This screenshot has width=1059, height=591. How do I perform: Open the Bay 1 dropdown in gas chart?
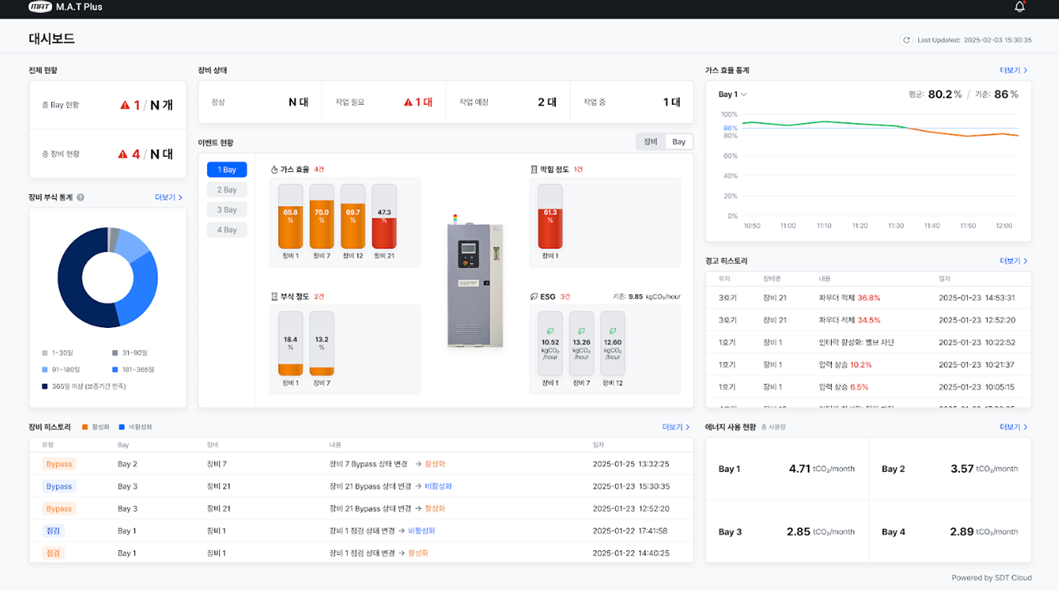pyautogui.click(x=733, y=94)
